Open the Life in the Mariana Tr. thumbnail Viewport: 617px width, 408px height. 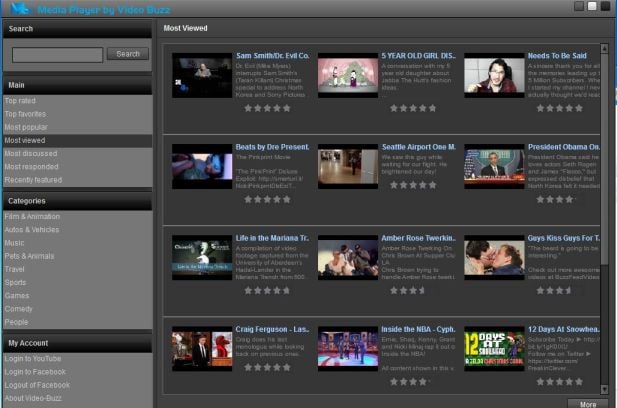(x=202, y=258)
